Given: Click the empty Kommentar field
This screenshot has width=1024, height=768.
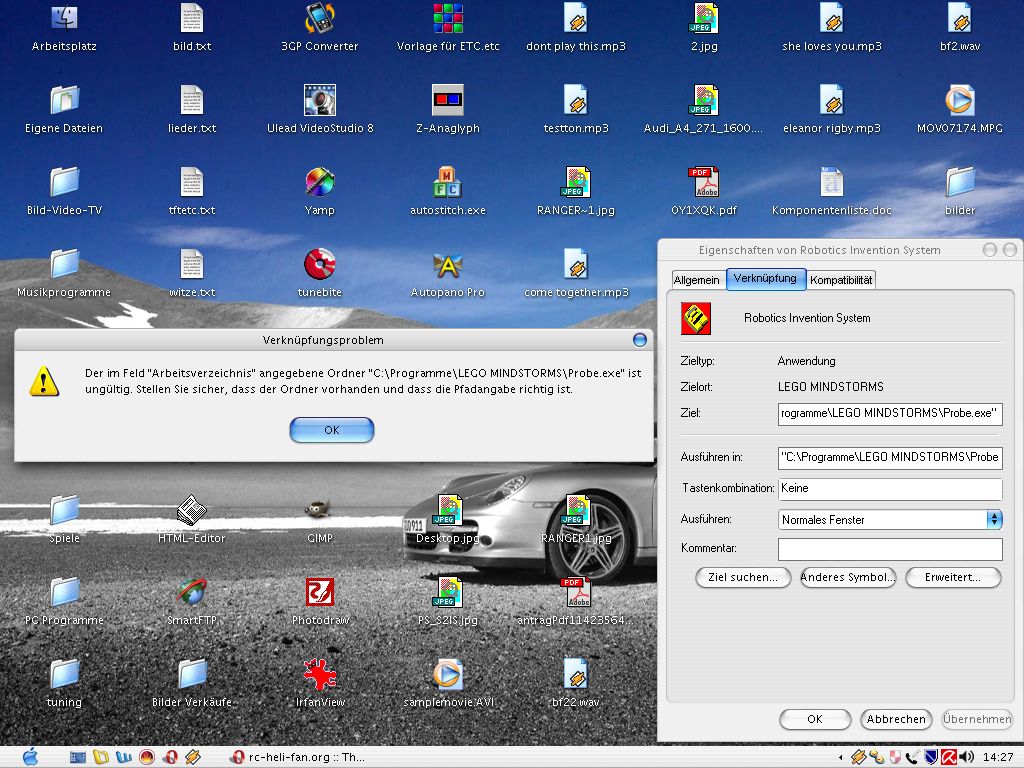Looking at the screenshot, I should coord(889,549).
